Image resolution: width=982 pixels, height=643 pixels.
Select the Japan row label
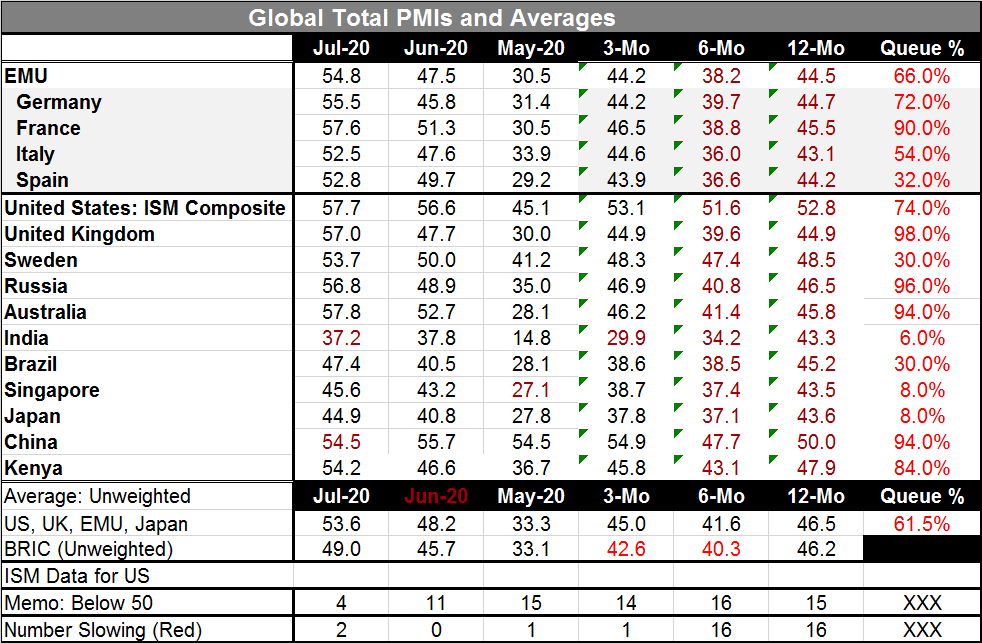coord(33,416)
